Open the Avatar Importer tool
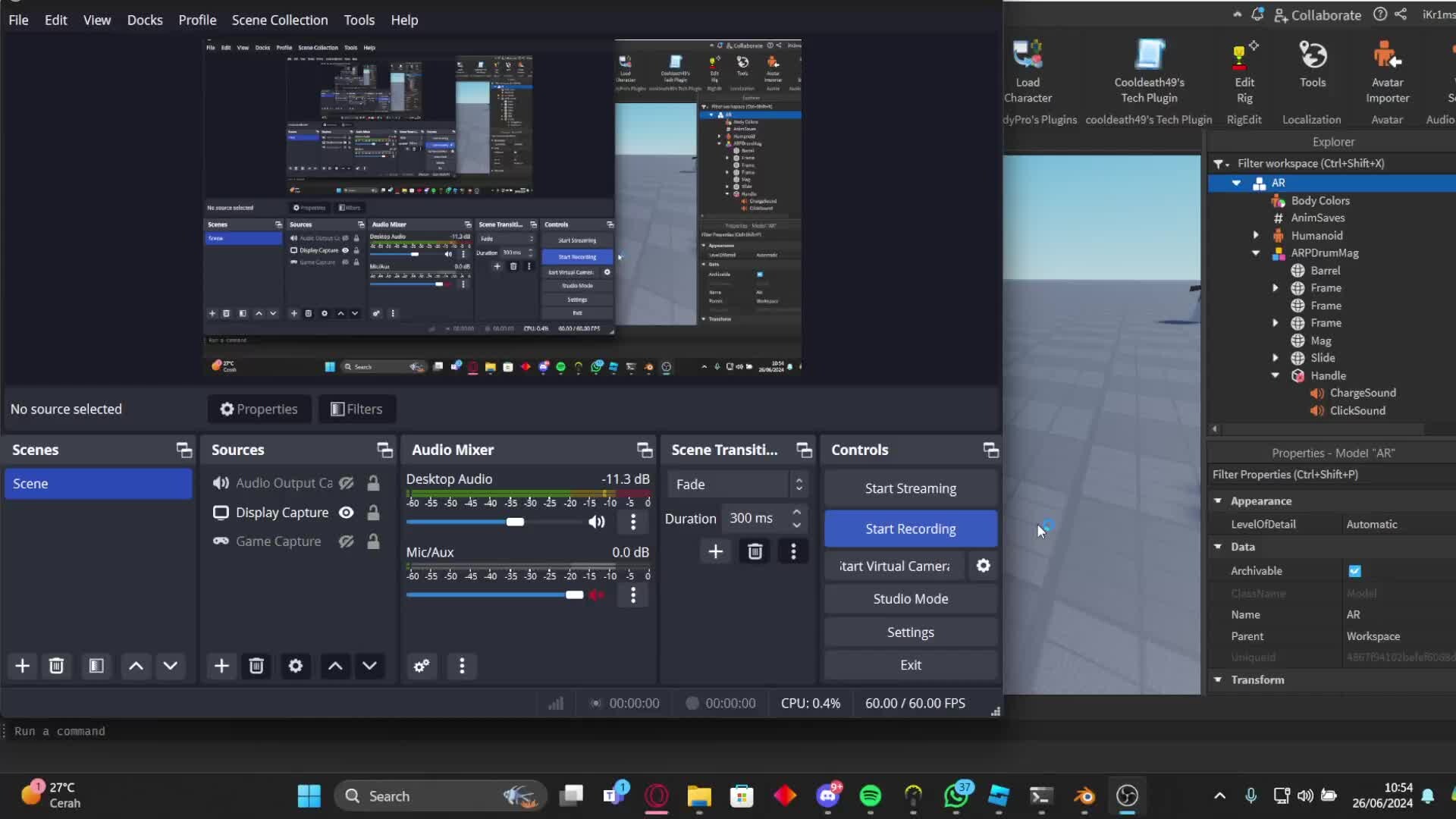The height and width of the screenshot is (819, 1456). click(x=1387, y=72)
